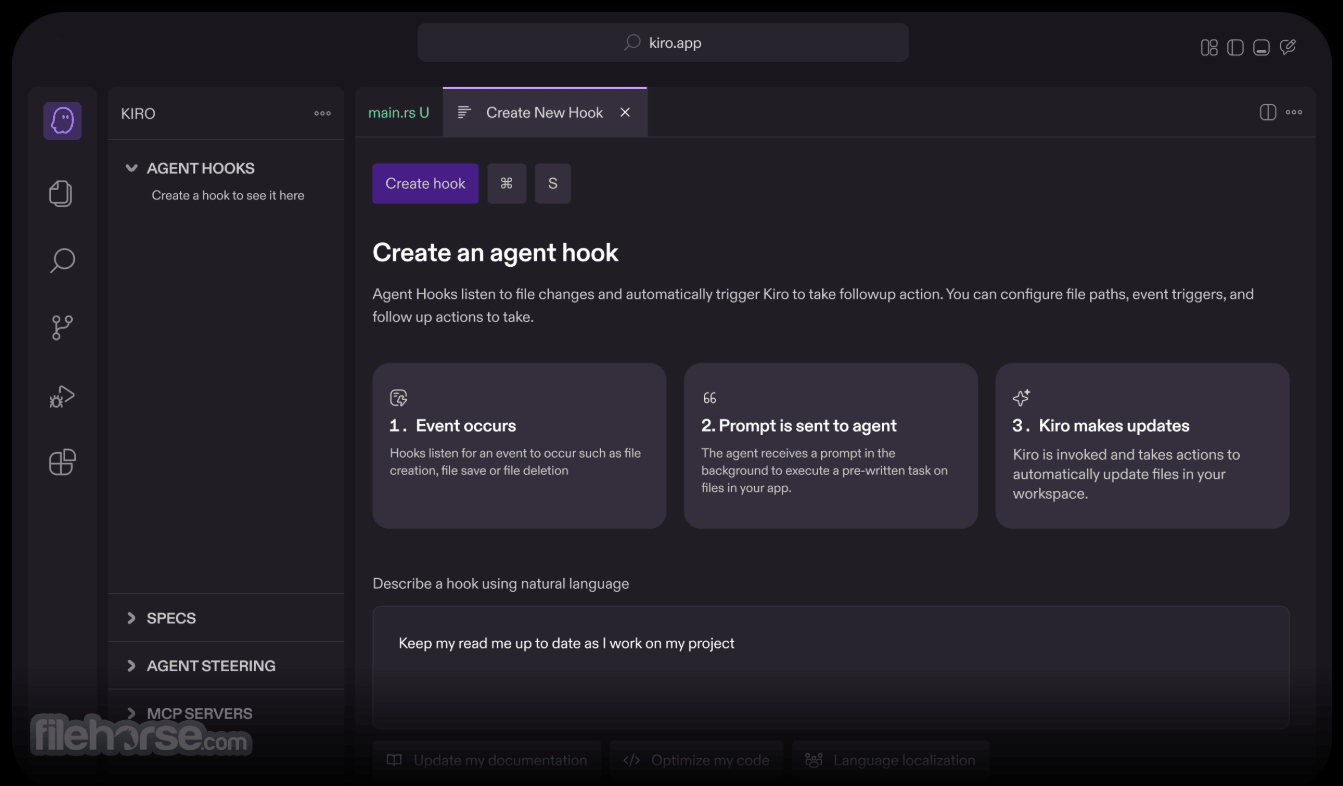1343x786 pixels.
Task: Click the Optimize my code suggestion
Action: pos(697,760)
